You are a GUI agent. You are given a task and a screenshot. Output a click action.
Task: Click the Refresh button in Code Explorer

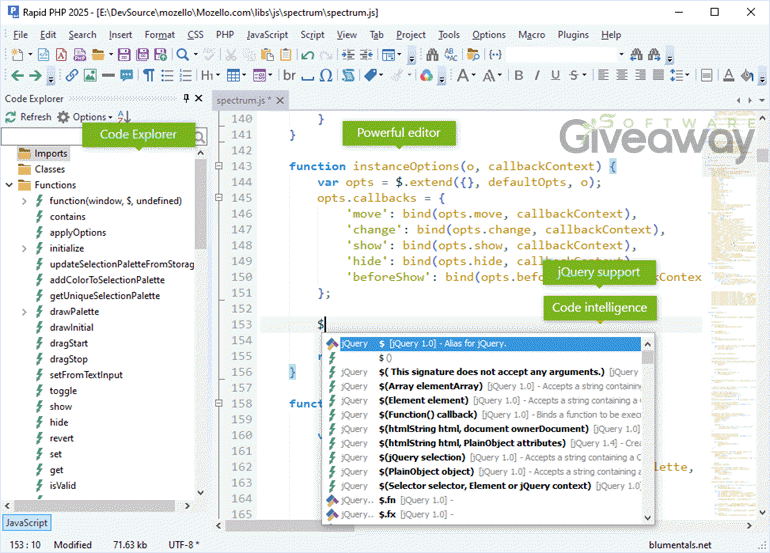[28, 117]
